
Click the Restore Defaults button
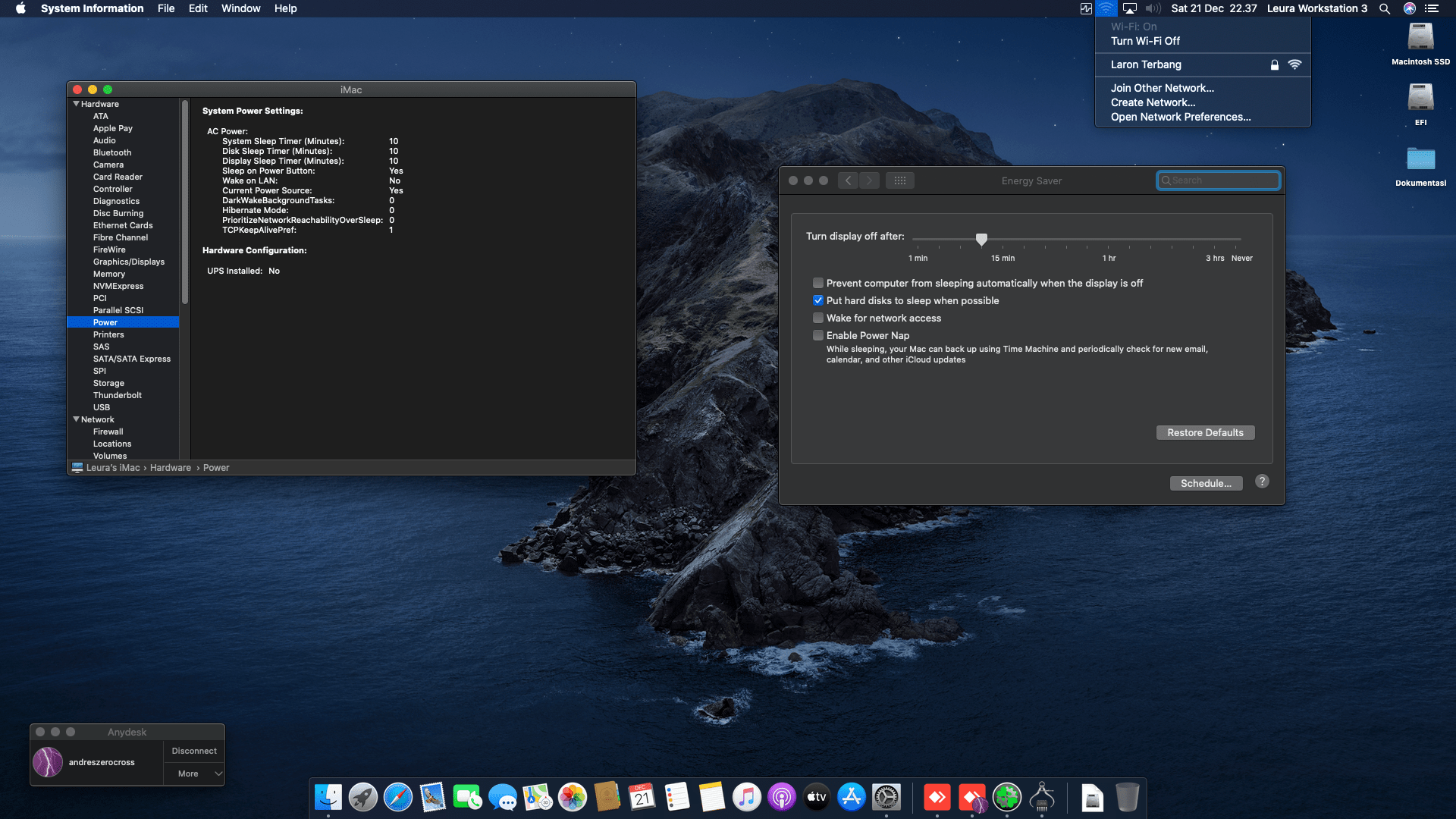pos(1205,432)
